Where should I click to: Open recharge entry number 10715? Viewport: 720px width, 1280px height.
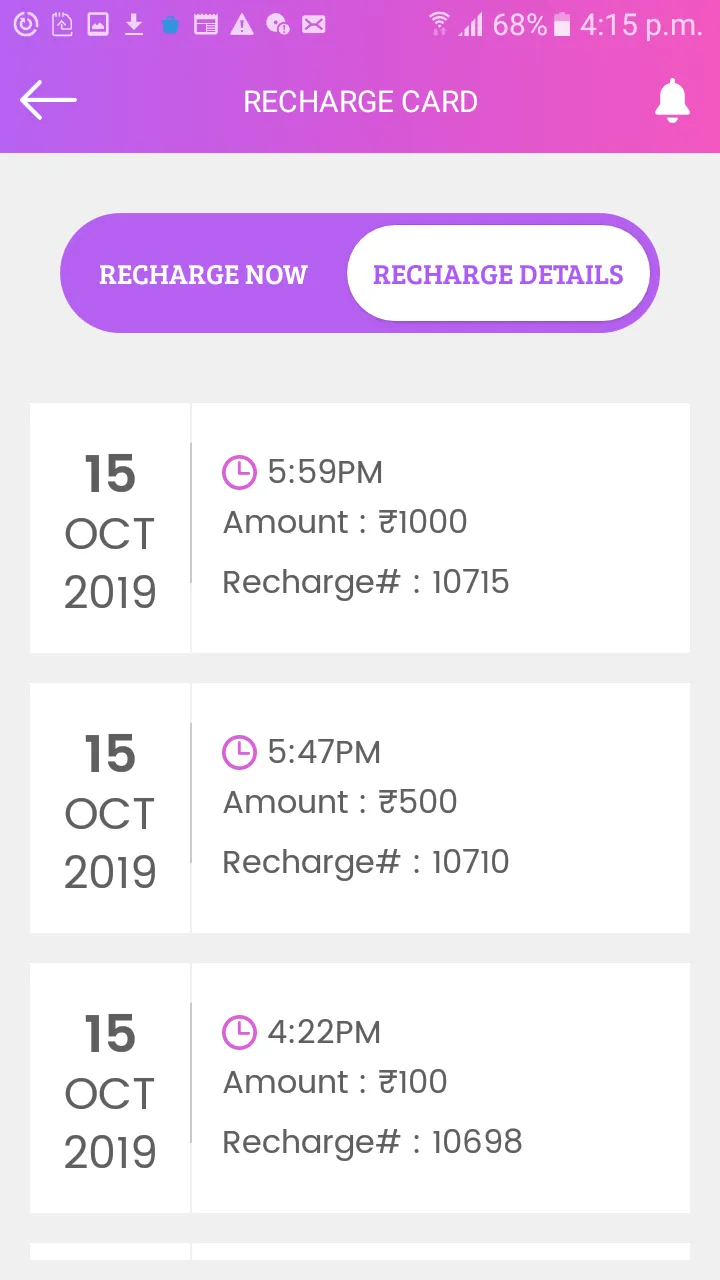[360, 528]
